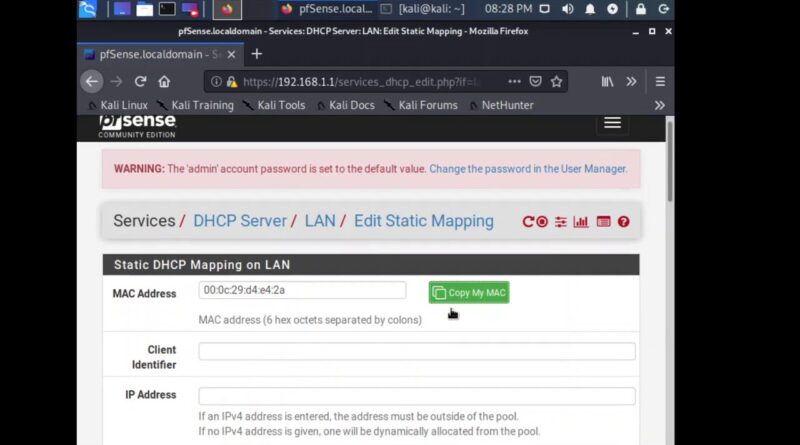Open the status bar chart icon
This screenshot has width=800, height=445.
tap(581, 221)
